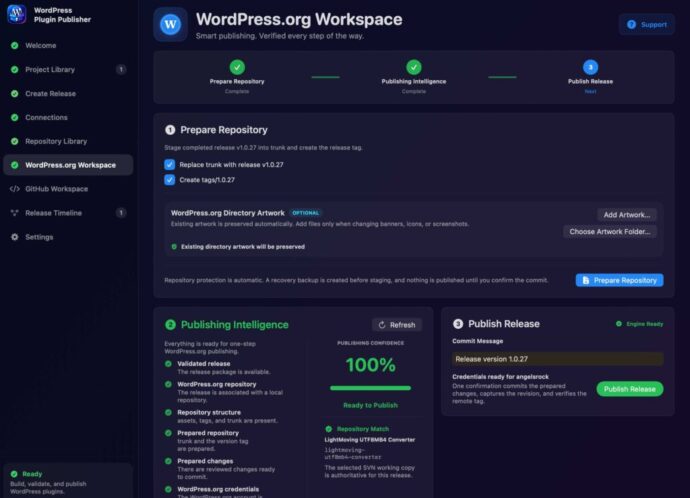This screenshot has height=498, width=690.
Task: Open Repository Library
Action: tap(68, 141)
